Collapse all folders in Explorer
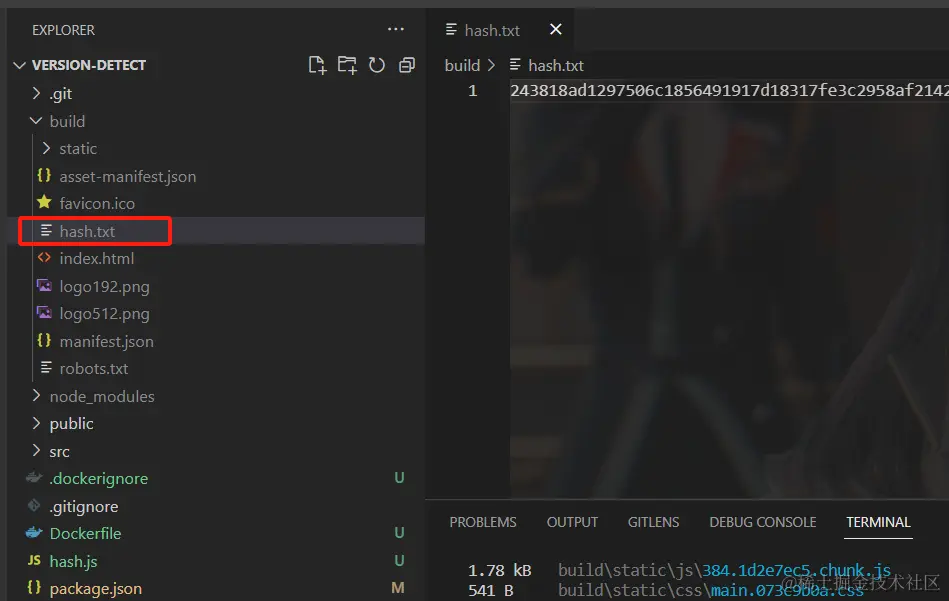This screenshot has height=601, width=949. (407, 65)
